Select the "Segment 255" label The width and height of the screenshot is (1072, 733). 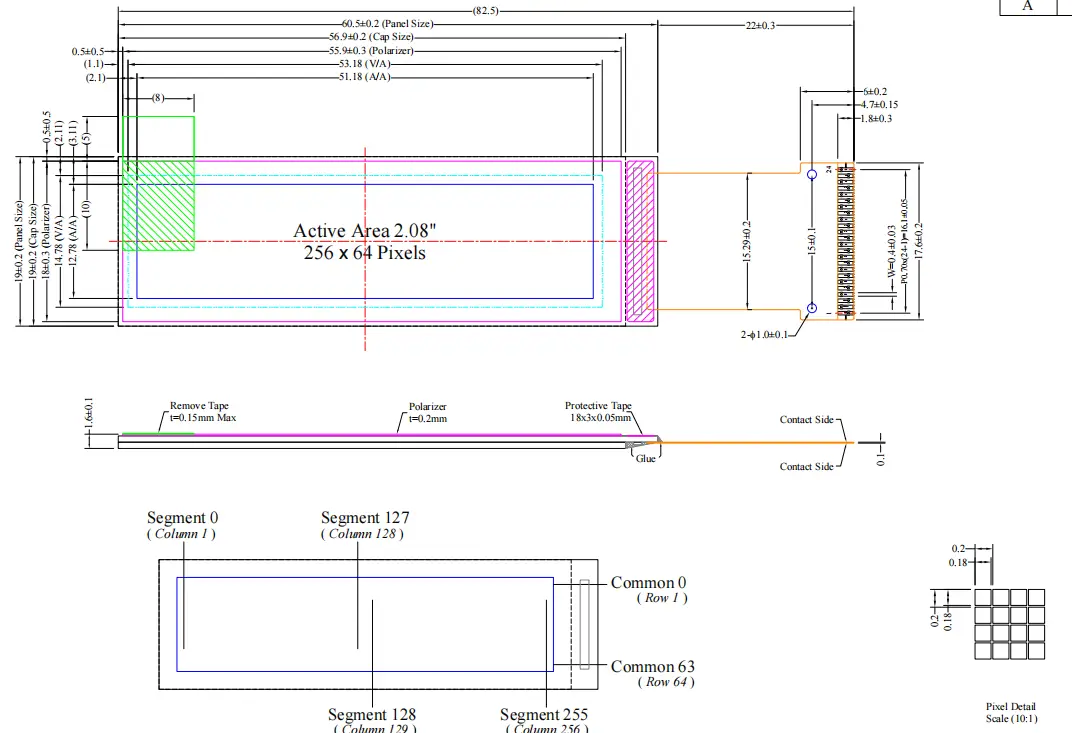click(544, 715)
